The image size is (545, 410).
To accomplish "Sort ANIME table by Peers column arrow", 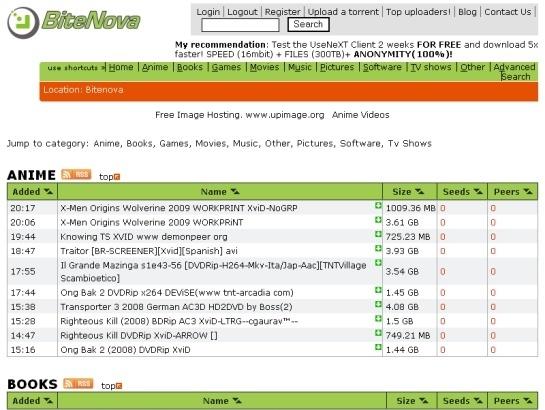I will [x=528, y=191].
